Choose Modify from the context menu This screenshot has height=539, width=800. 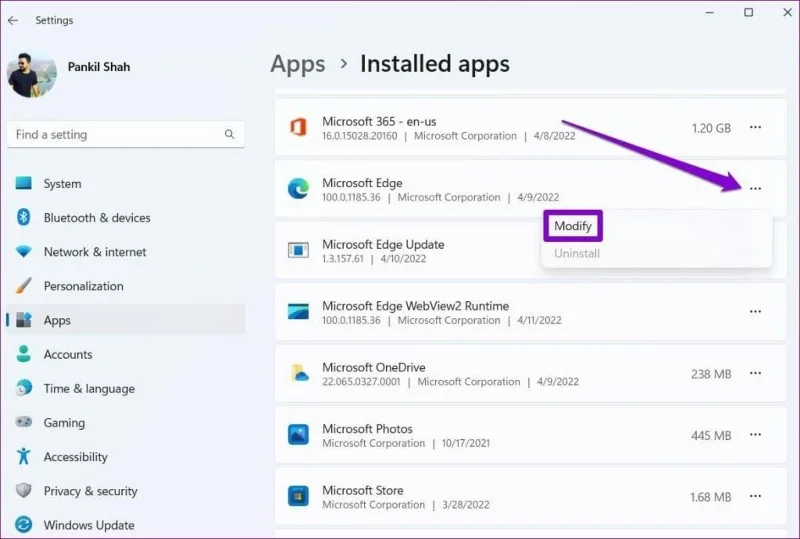[572, 226]
